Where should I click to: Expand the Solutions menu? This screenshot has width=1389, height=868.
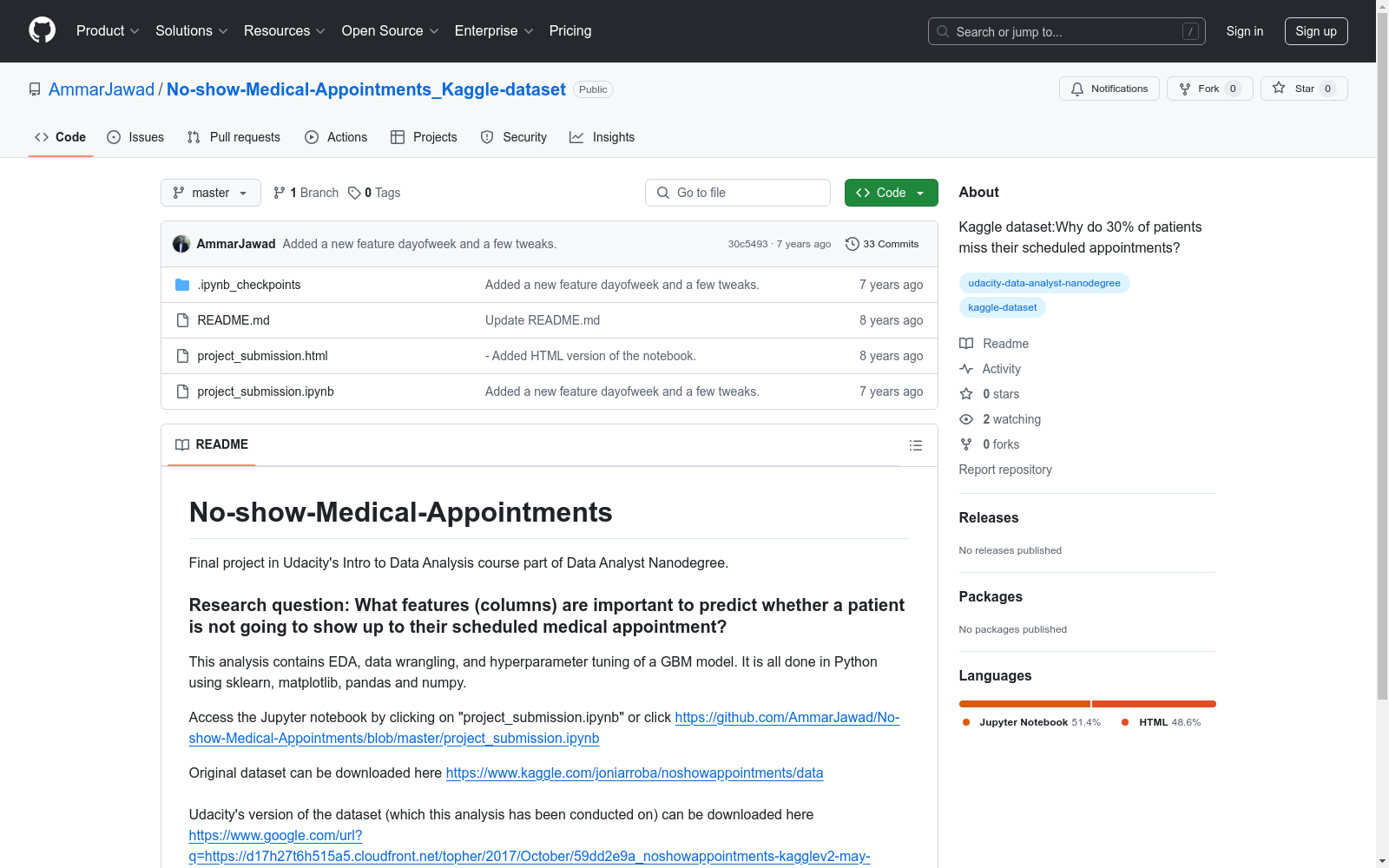tap(192, 31)
